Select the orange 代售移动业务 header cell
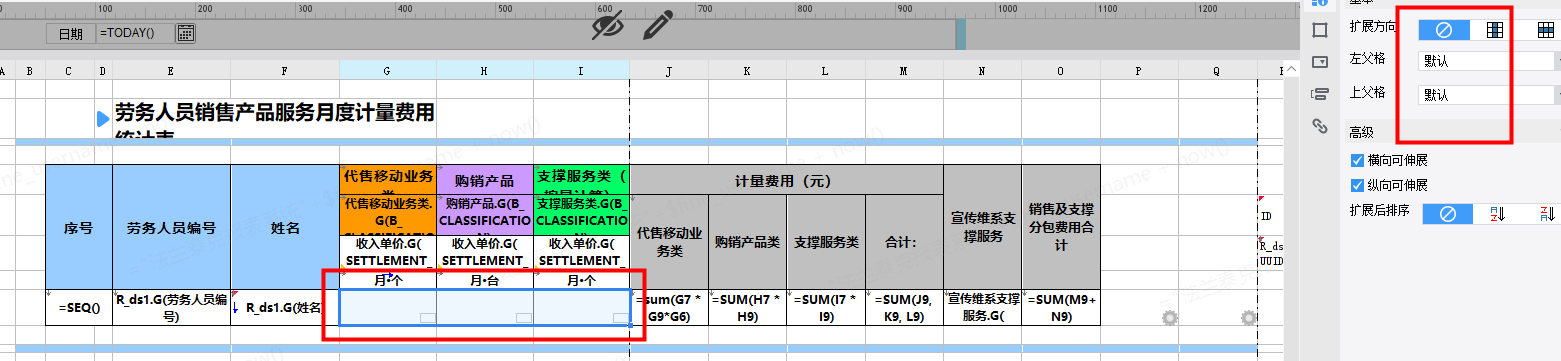Viewport: 1561px width, 361px height. pos(387,180)
